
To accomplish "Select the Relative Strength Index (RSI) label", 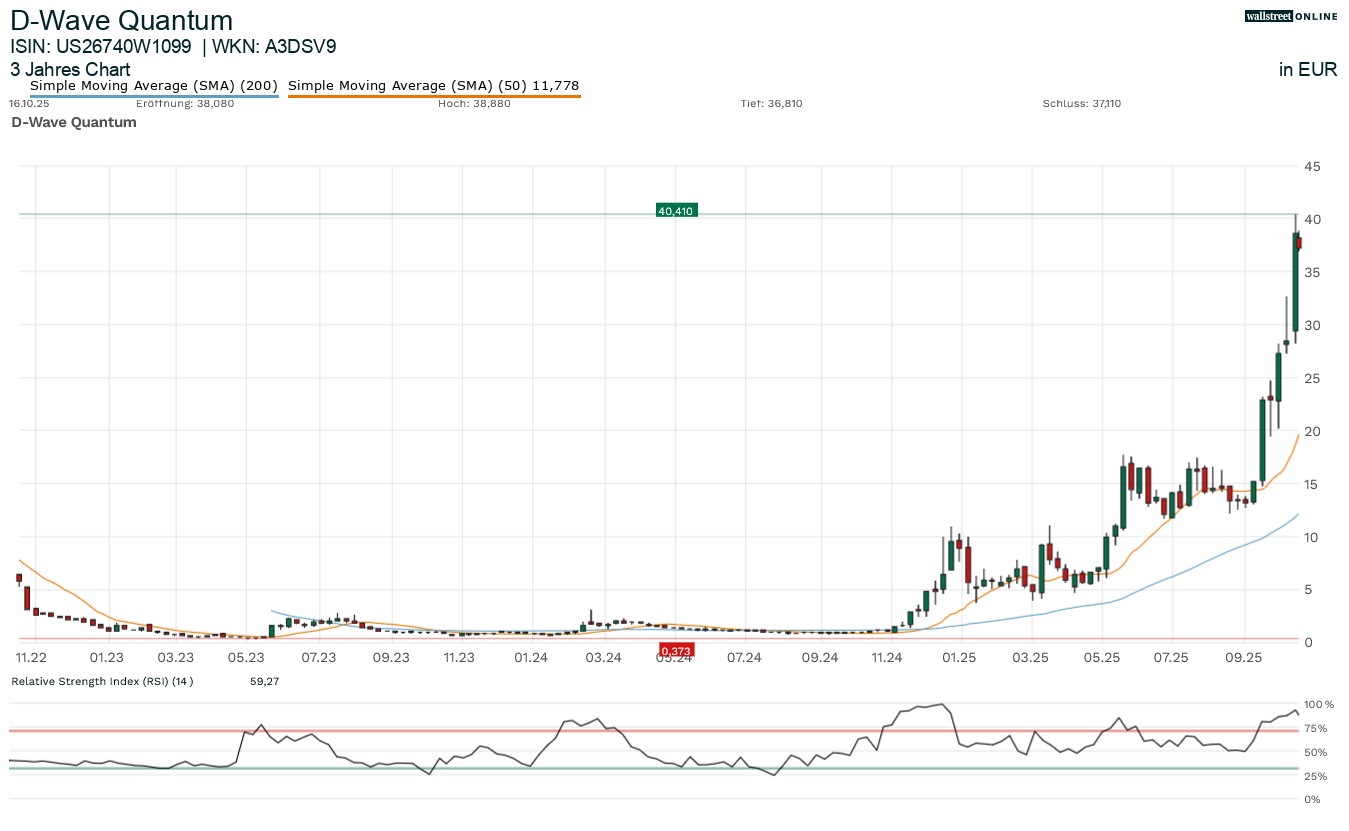I will 102,681.
